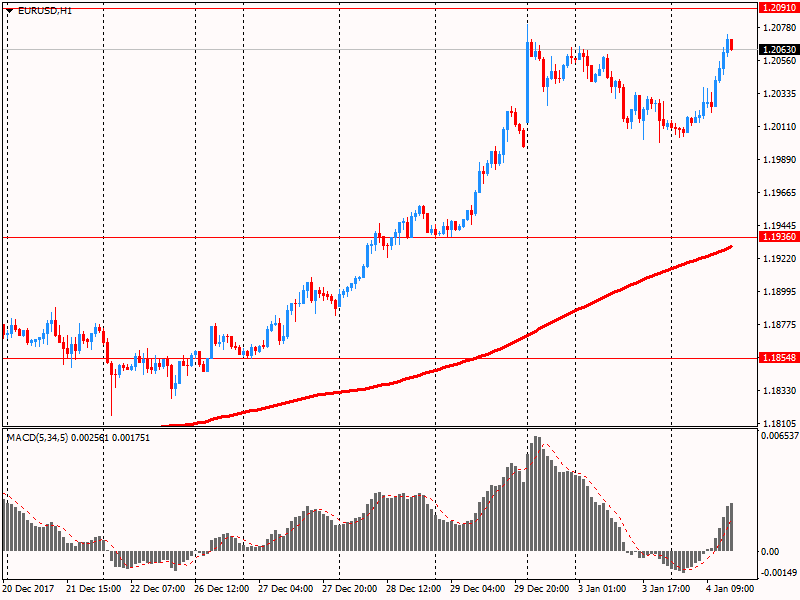Select the 1.18548 red level label

click(779, 358)
